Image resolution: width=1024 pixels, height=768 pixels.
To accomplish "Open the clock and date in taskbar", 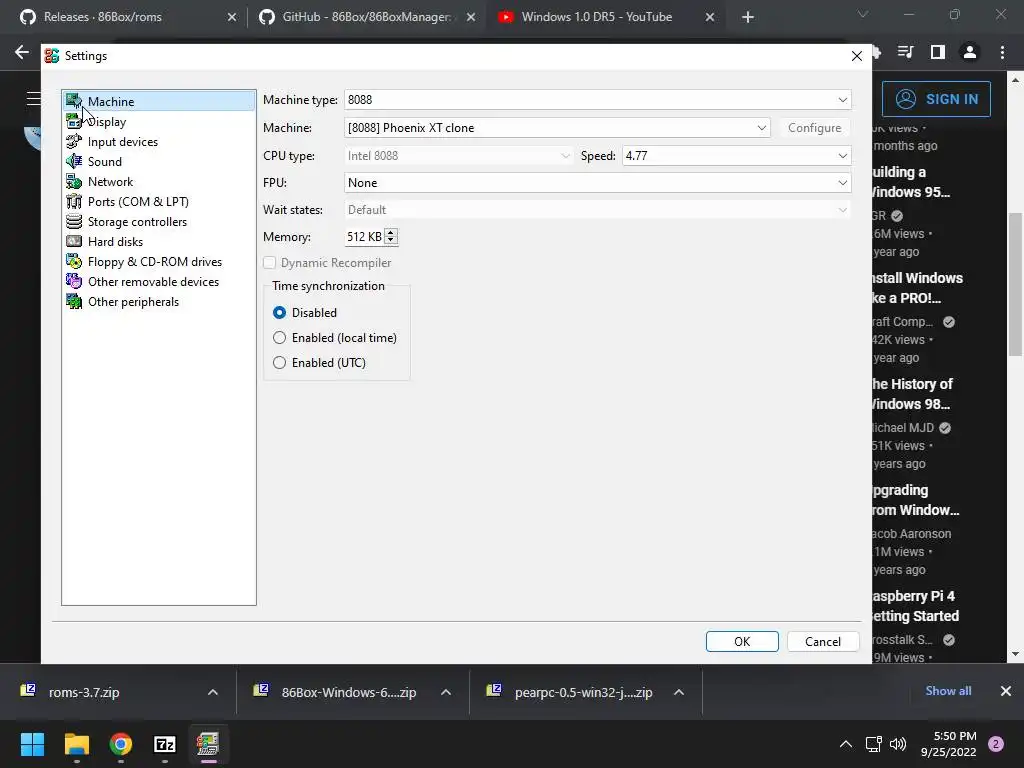I will pos(948,744).
